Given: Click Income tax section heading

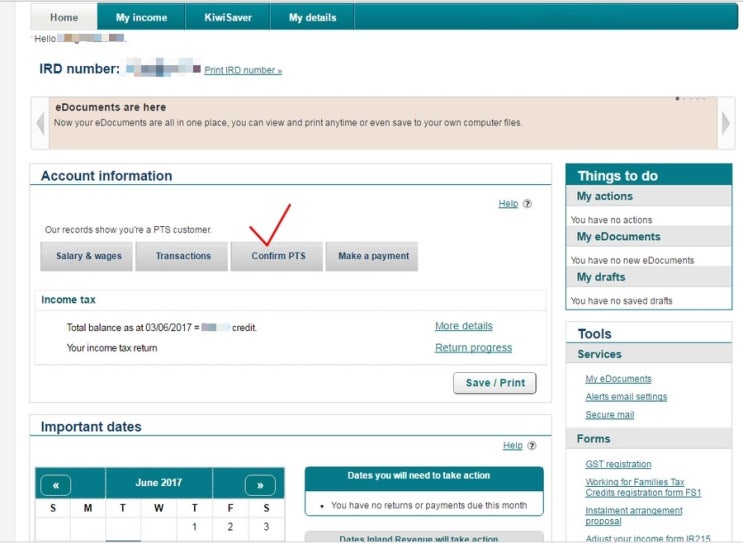Looking at the screenshot, I should (x=68, y=300).
